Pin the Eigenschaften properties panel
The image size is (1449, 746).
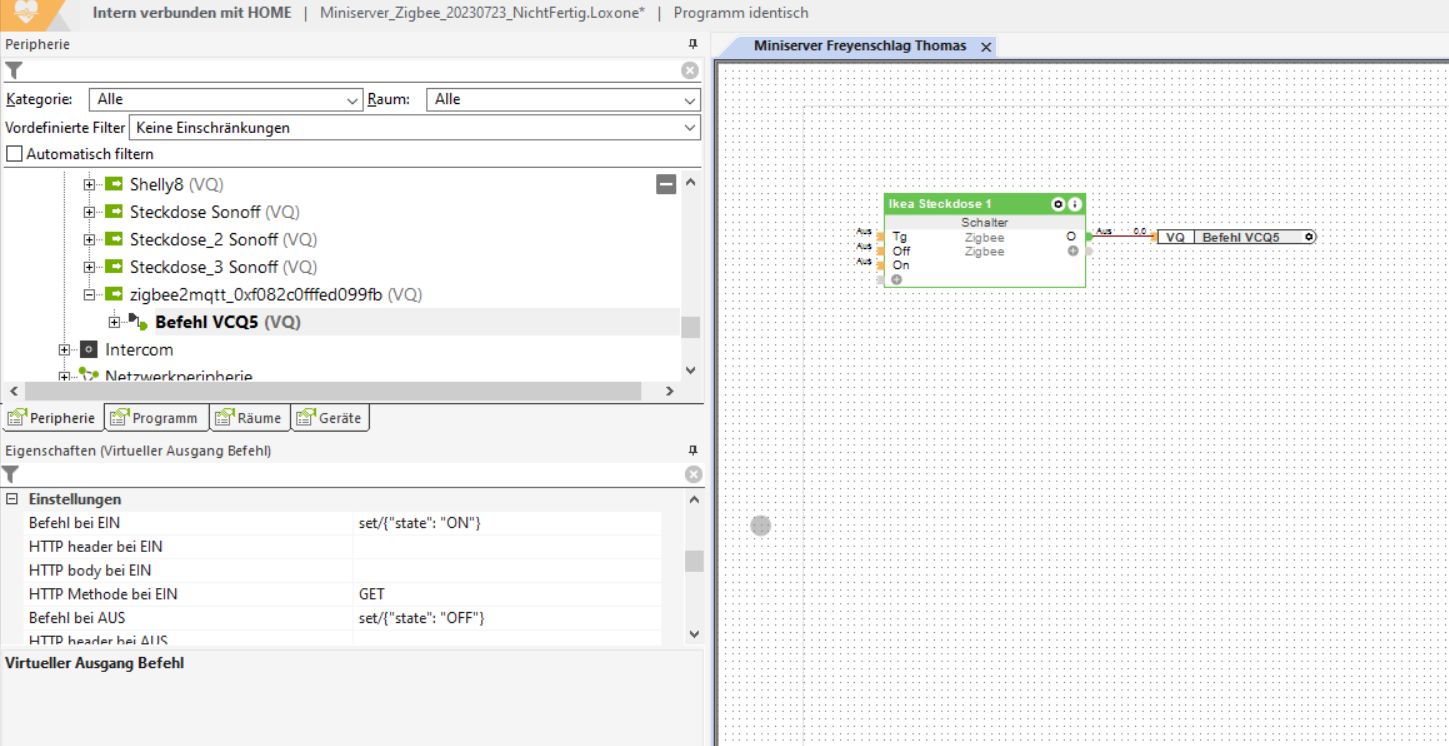692,451
